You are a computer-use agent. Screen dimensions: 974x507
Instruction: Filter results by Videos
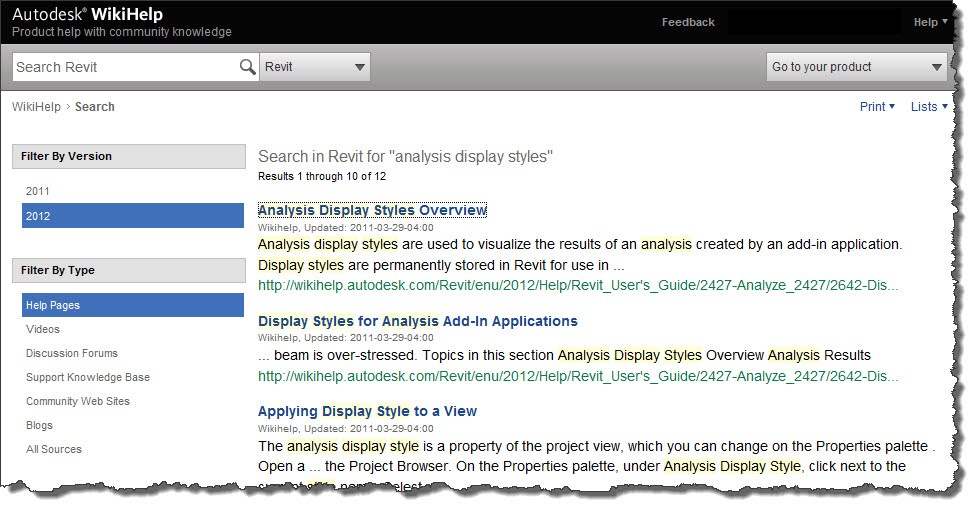[43, 329]
